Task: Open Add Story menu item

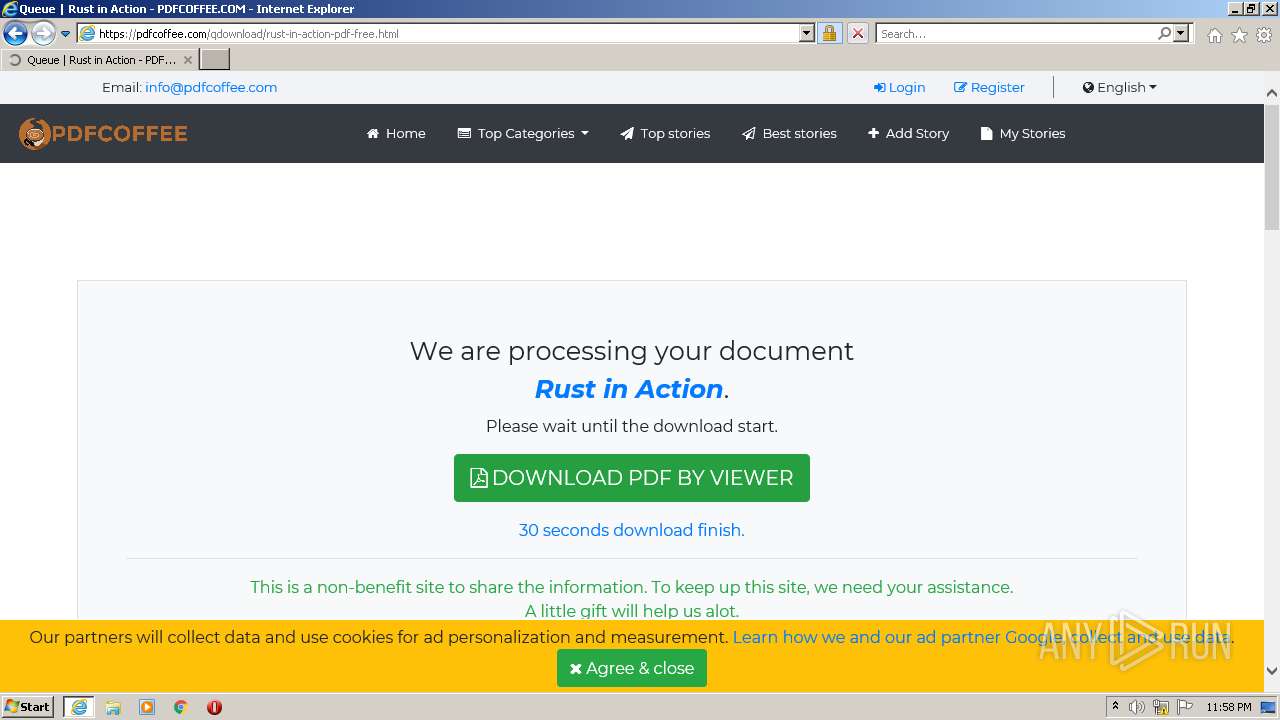Action: pyautogui.click(x=908, y=133)
